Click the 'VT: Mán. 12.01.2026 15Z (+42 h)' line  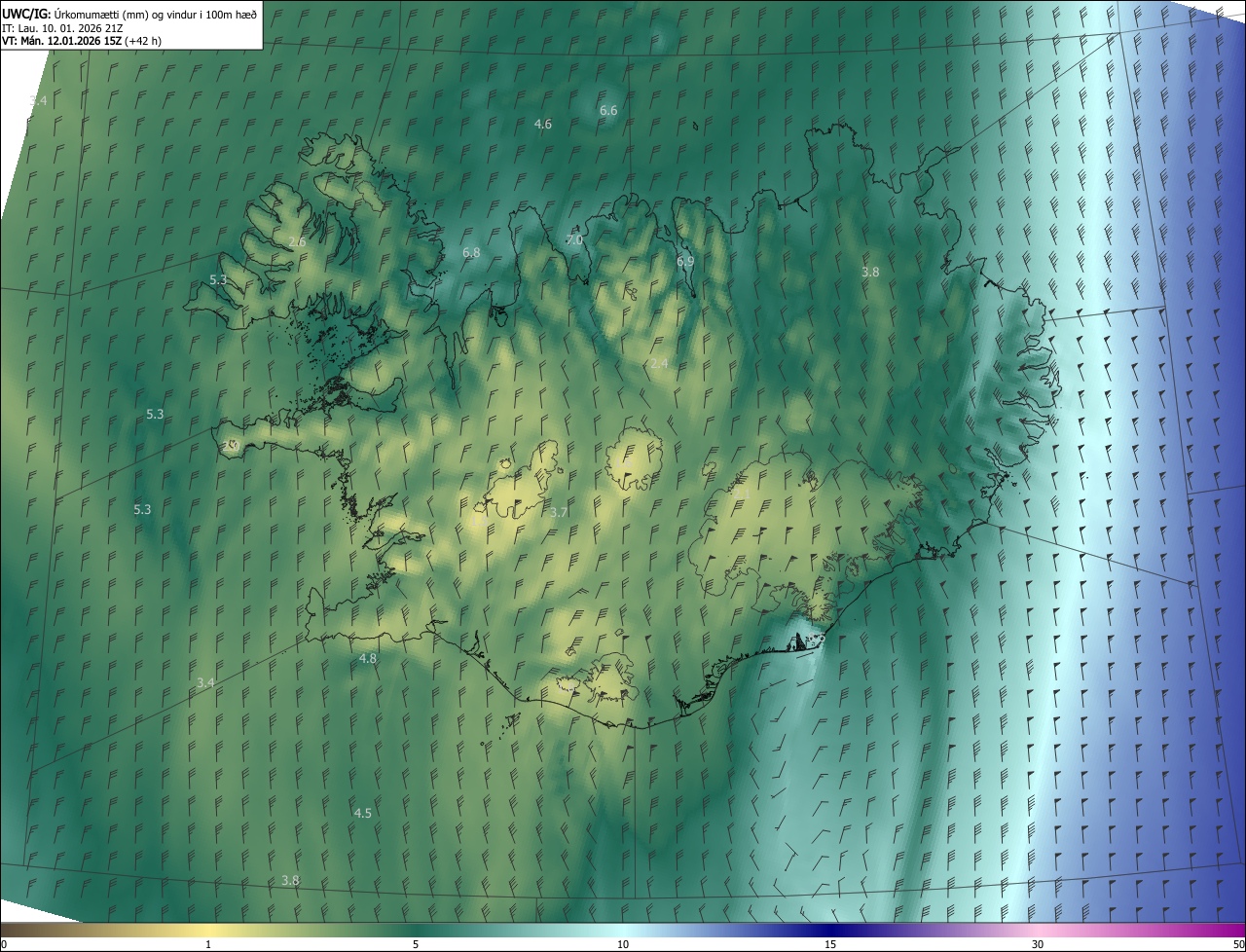[82, 41]
